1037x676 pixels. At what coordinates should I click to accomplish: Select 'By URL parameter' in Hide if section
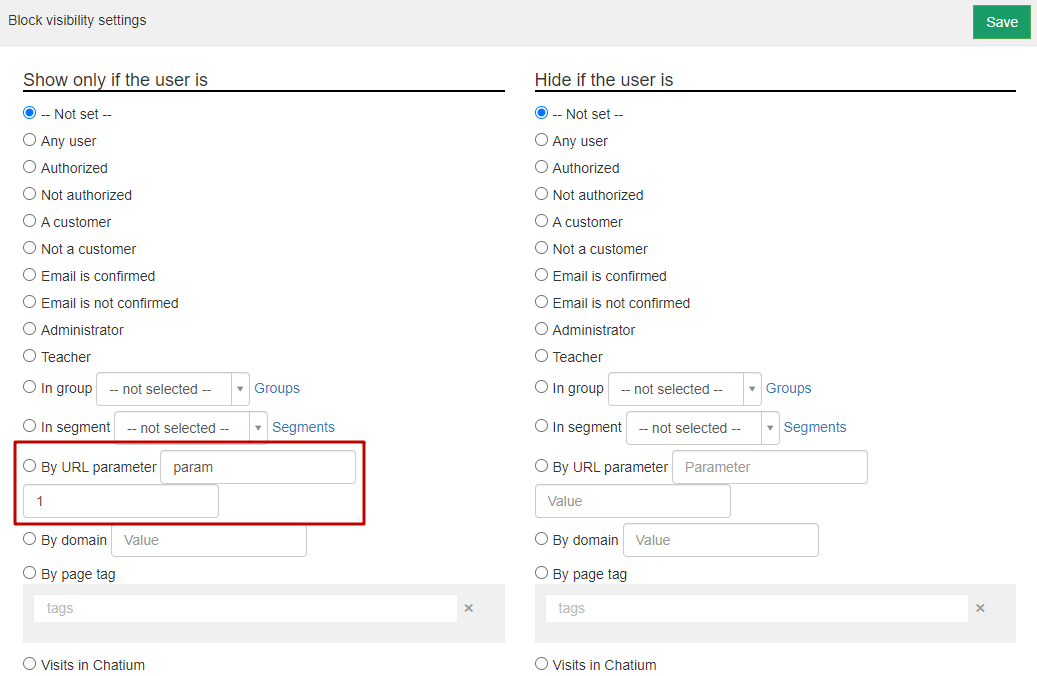[542, 466]
